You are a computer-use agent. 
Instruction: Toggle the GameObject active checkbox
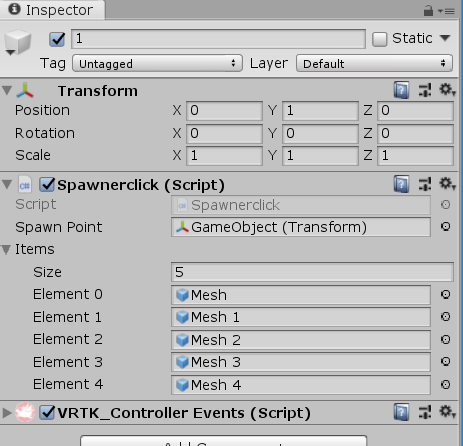pos(57,39)
